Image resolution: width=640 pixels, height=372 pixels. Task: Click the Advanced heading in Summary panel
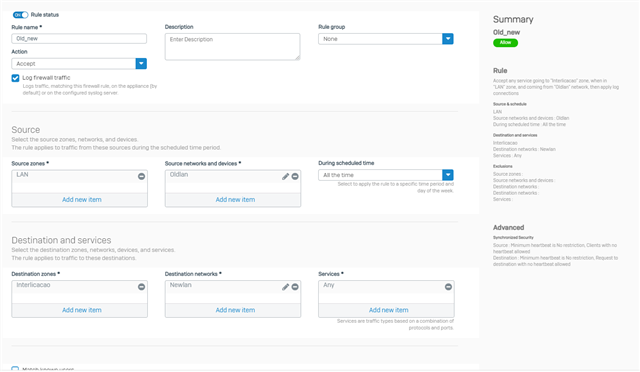point(508,227)
